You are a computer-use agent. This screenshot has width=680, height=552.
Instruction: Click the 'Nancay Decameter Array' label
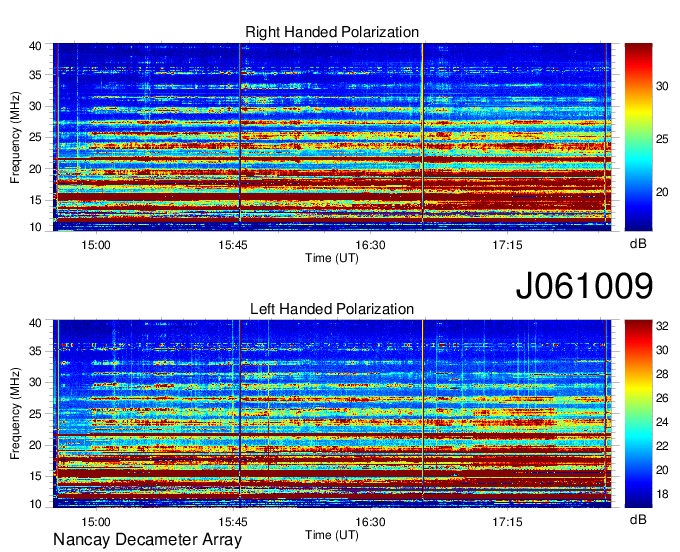(147, 540)
